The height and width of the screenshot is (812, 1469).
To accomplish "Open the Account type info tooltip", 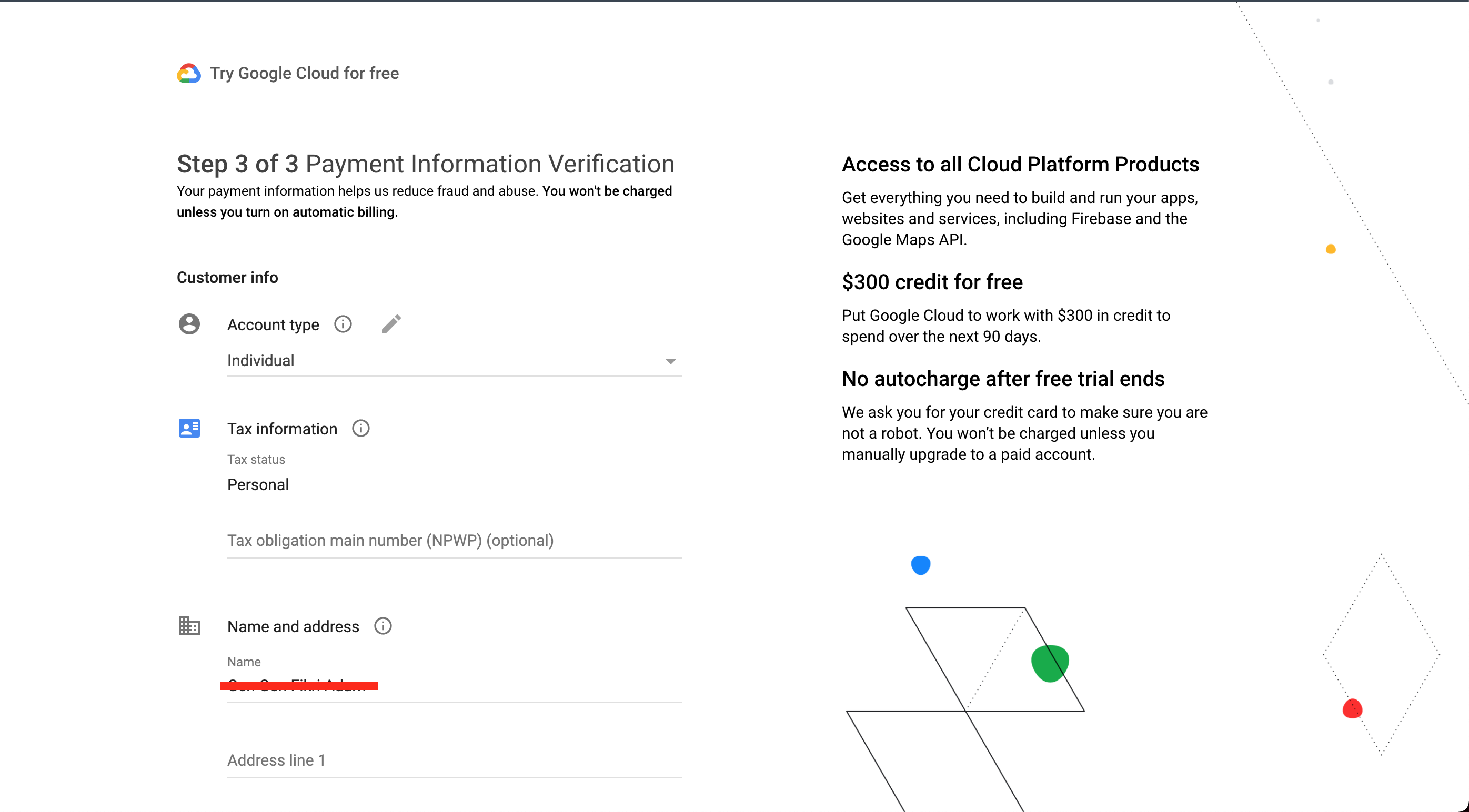I will (343, 324).
